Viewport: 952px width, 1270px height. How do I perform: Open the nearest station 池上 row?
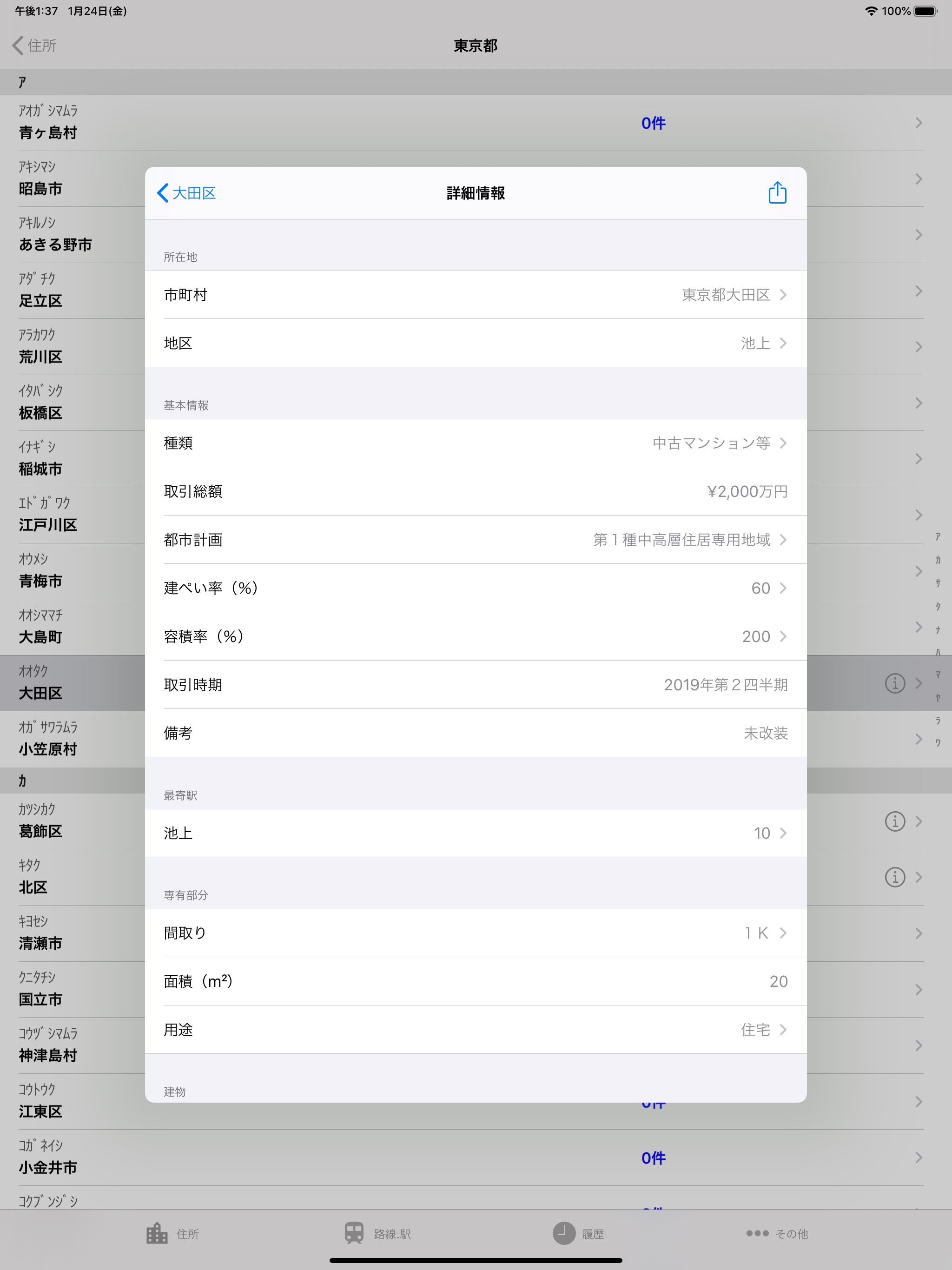pyautogui.click(x=476, y=833)
